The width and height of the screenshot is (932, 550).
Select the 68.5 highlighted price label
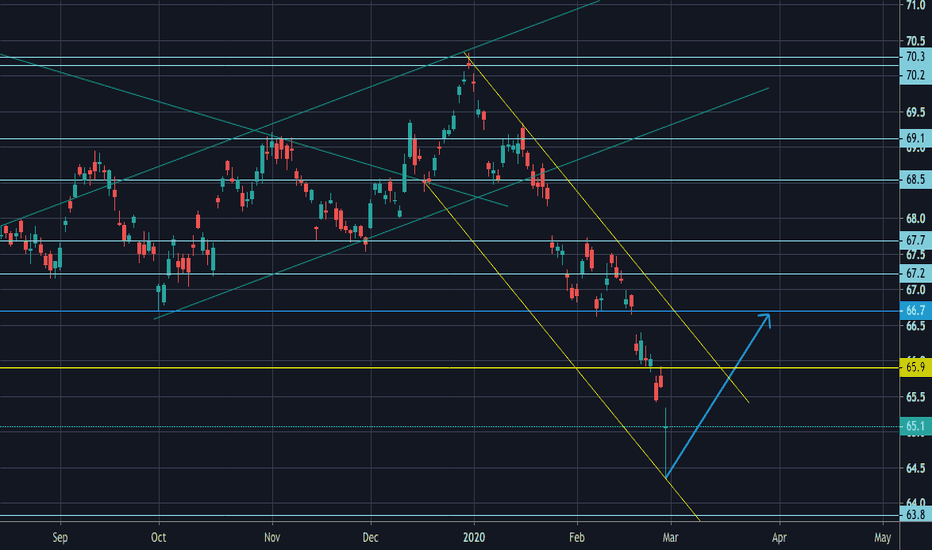click(x=915, y=180)
